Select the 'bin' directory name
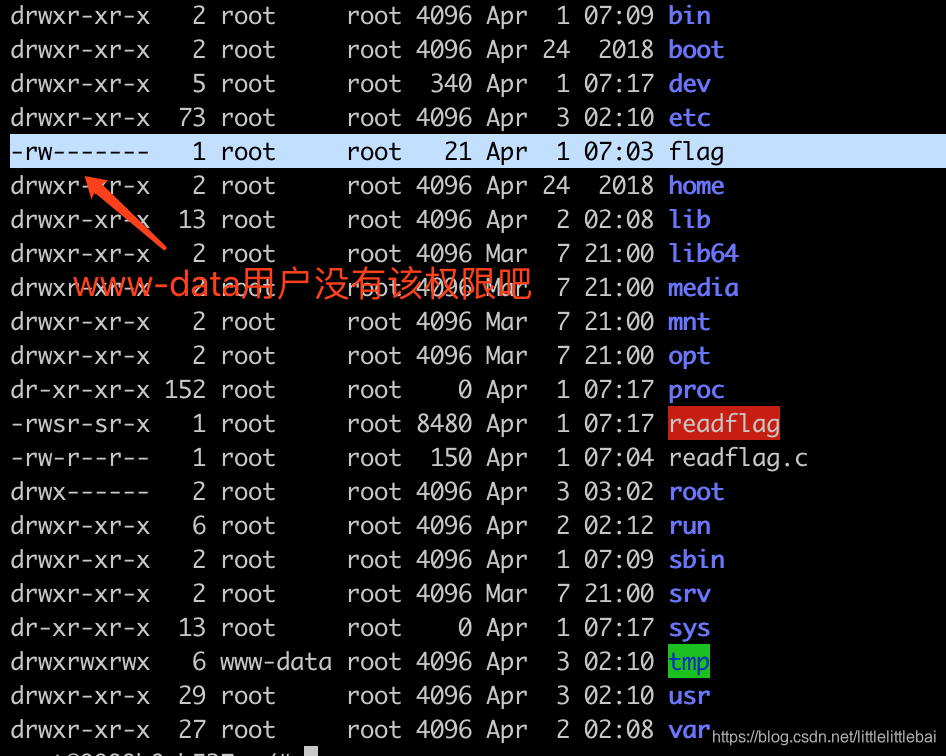The height and width of the screenshot is (756, 946). [x=689, y=16]
